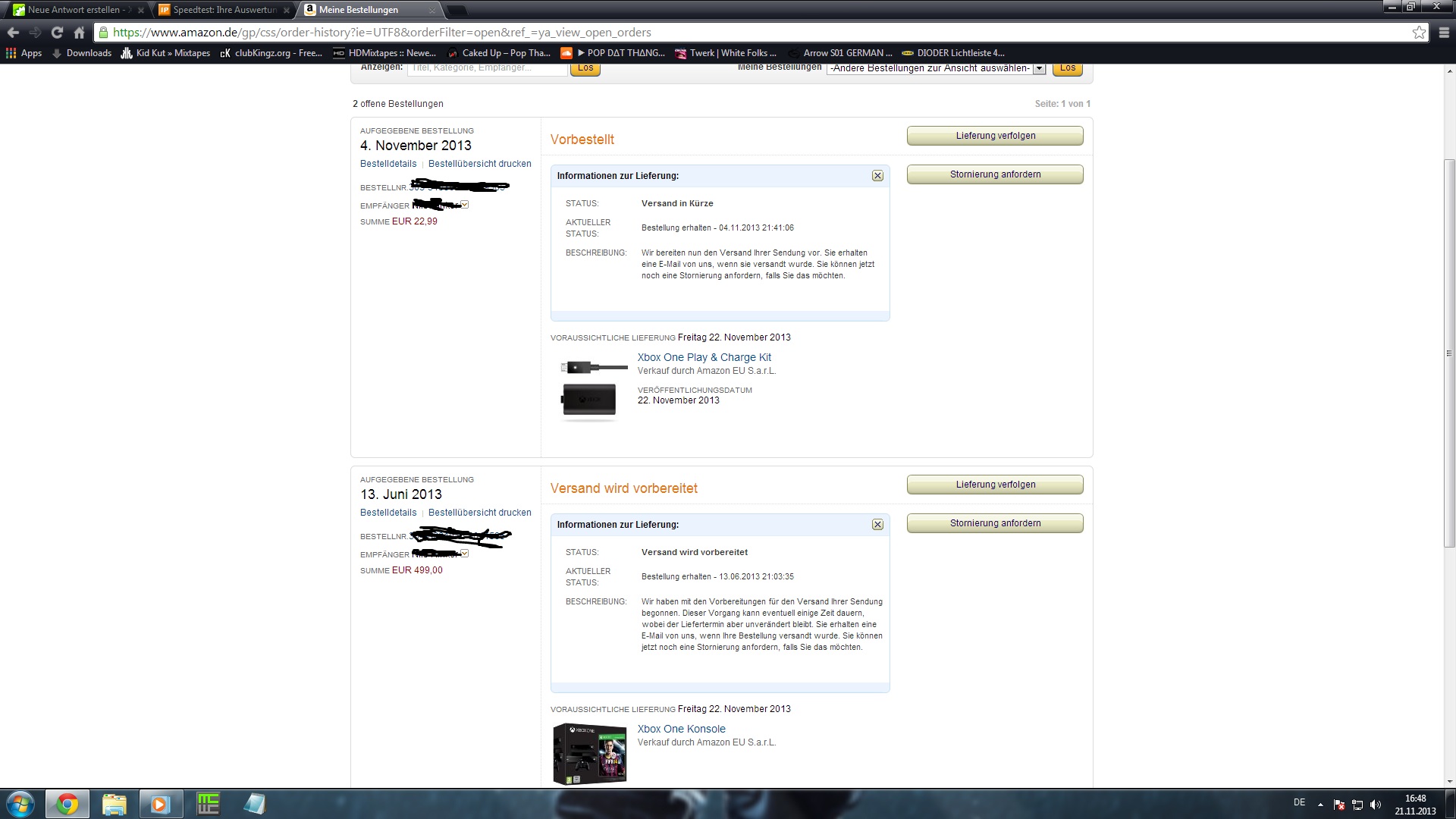Click the browser reload icon
Screen dimensions: 1456x819
57,33
